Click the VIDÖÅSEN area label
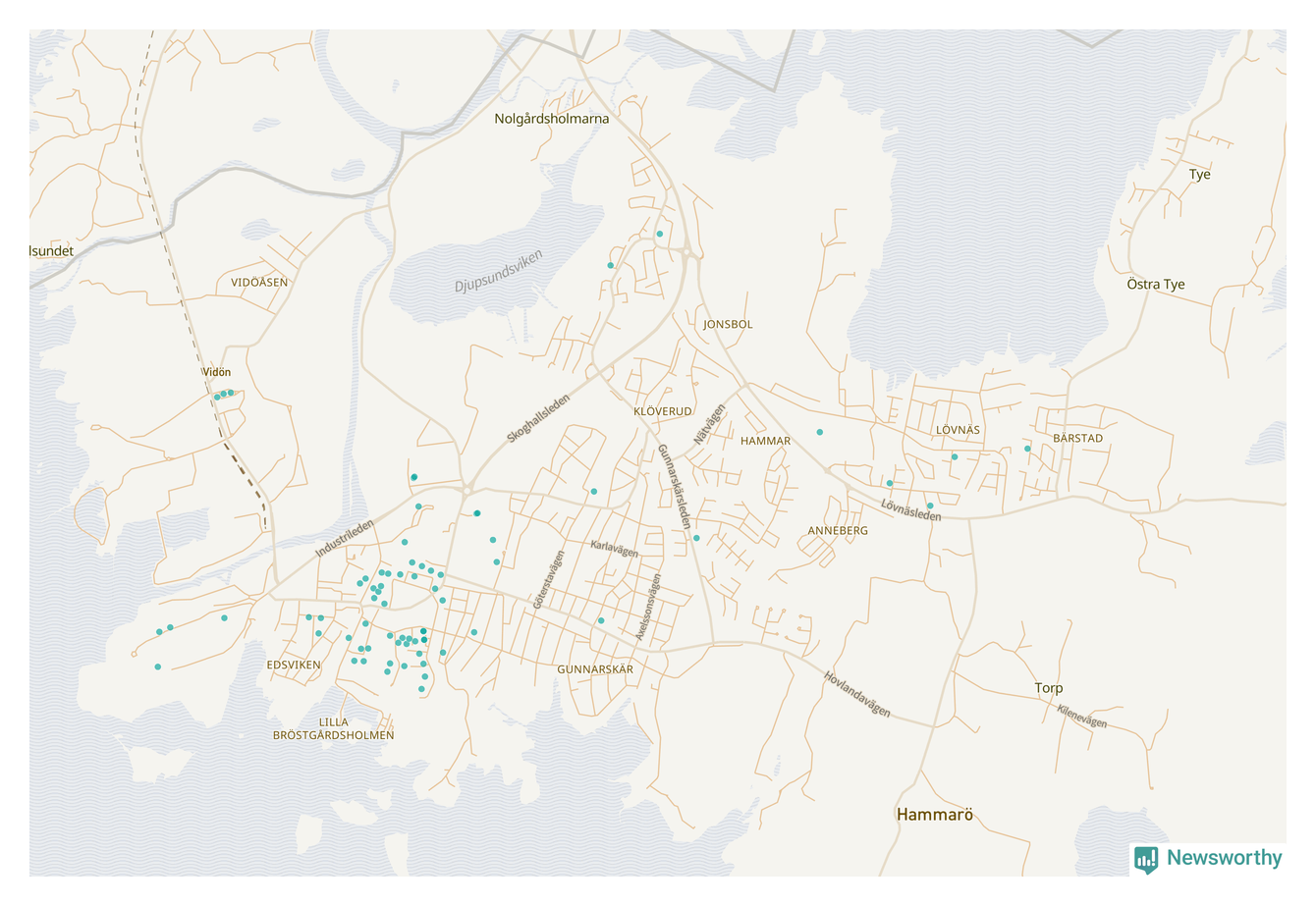1316x906 pixels. coord(259,283)
